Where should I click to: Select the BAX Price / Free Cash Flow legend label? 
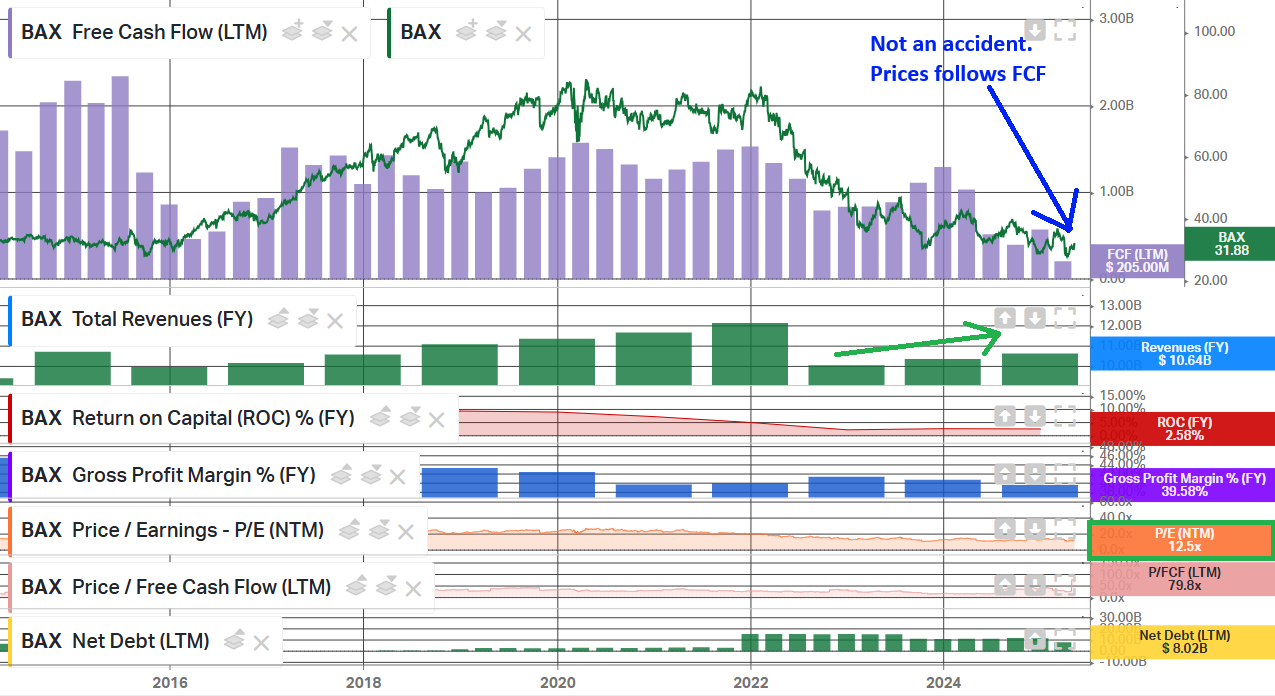176,587
